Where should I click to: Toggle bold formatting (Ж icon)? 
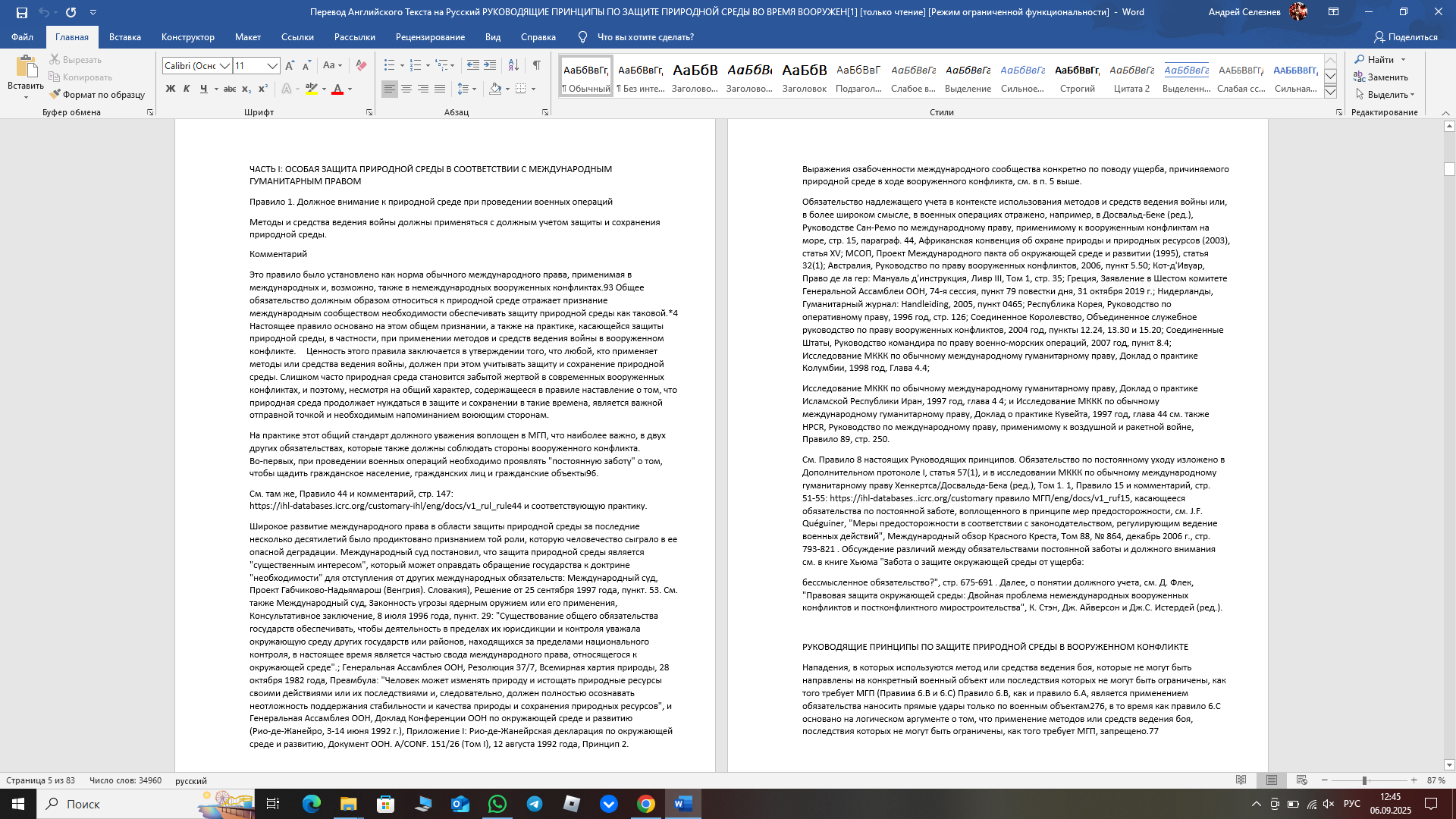[x=171, y=89]
